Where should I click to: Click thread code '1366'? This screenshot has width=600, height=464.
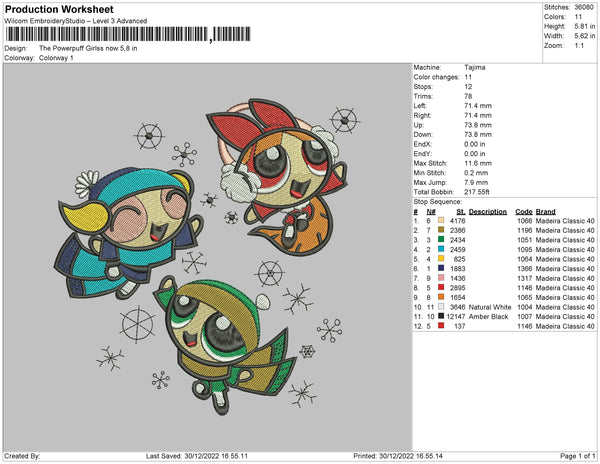coord(525,269)
